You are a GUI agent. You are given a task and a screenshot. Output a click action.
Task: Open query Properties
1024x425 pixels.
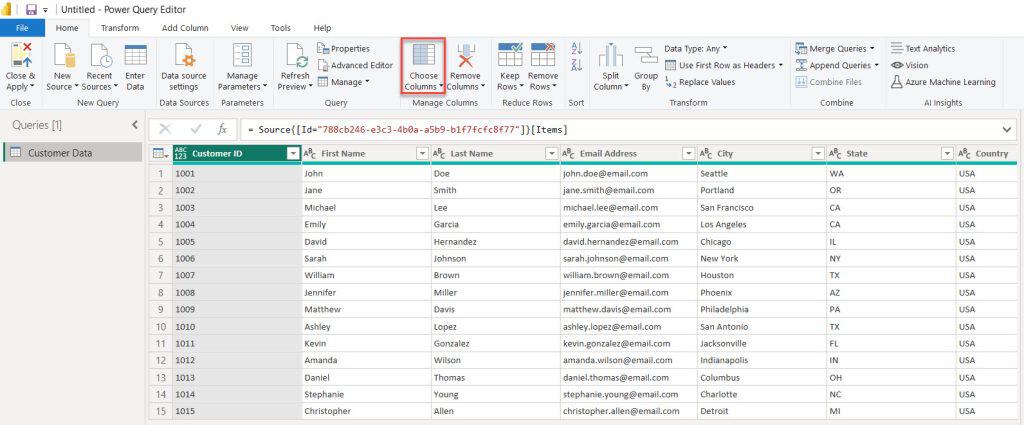[344, 48]
